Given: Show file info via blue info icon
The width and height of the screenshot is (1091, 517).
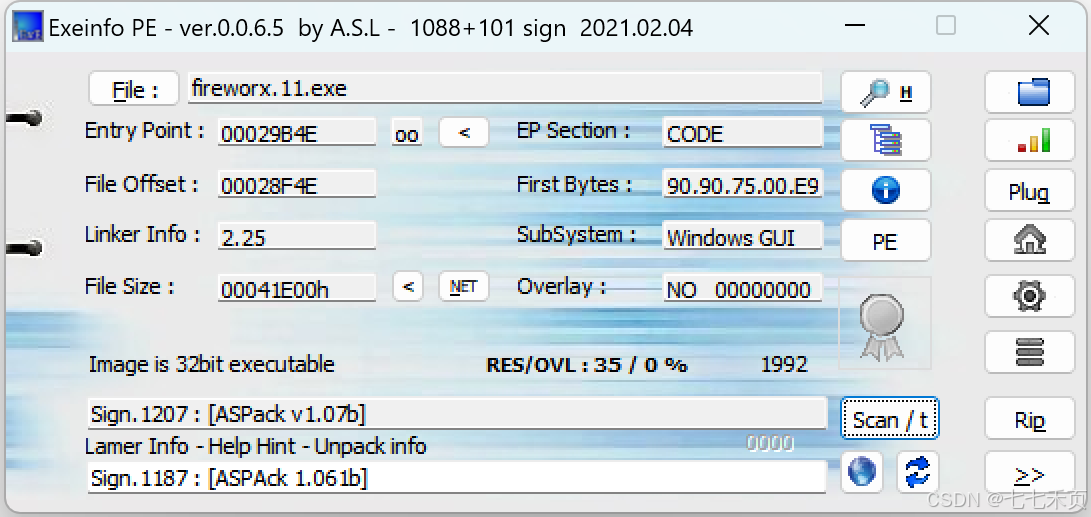Looking at the screenshot, I should (886, 189).
